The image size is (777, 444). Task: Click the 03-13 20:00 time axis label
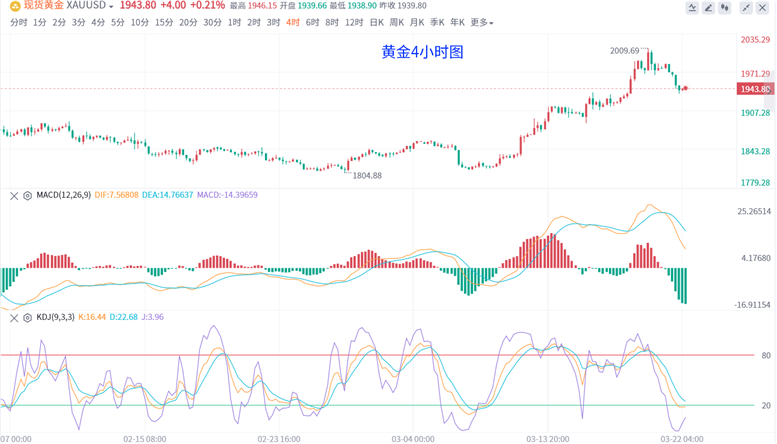click(547, 439)
